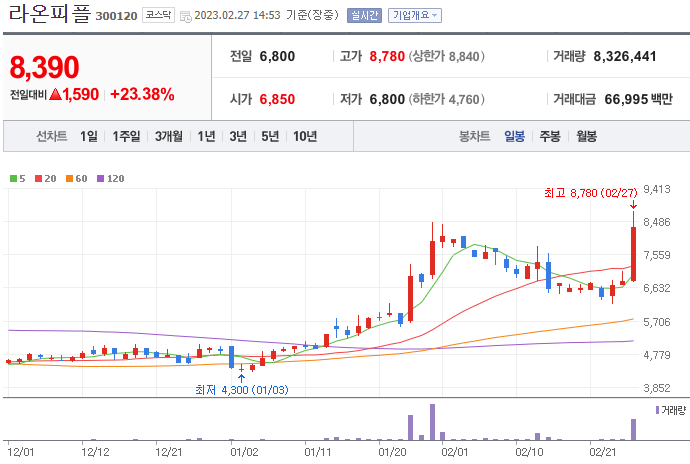Select the 일봉 daily candle chart
The width and height of the screenshot is (690, 464).
point(514,136)
